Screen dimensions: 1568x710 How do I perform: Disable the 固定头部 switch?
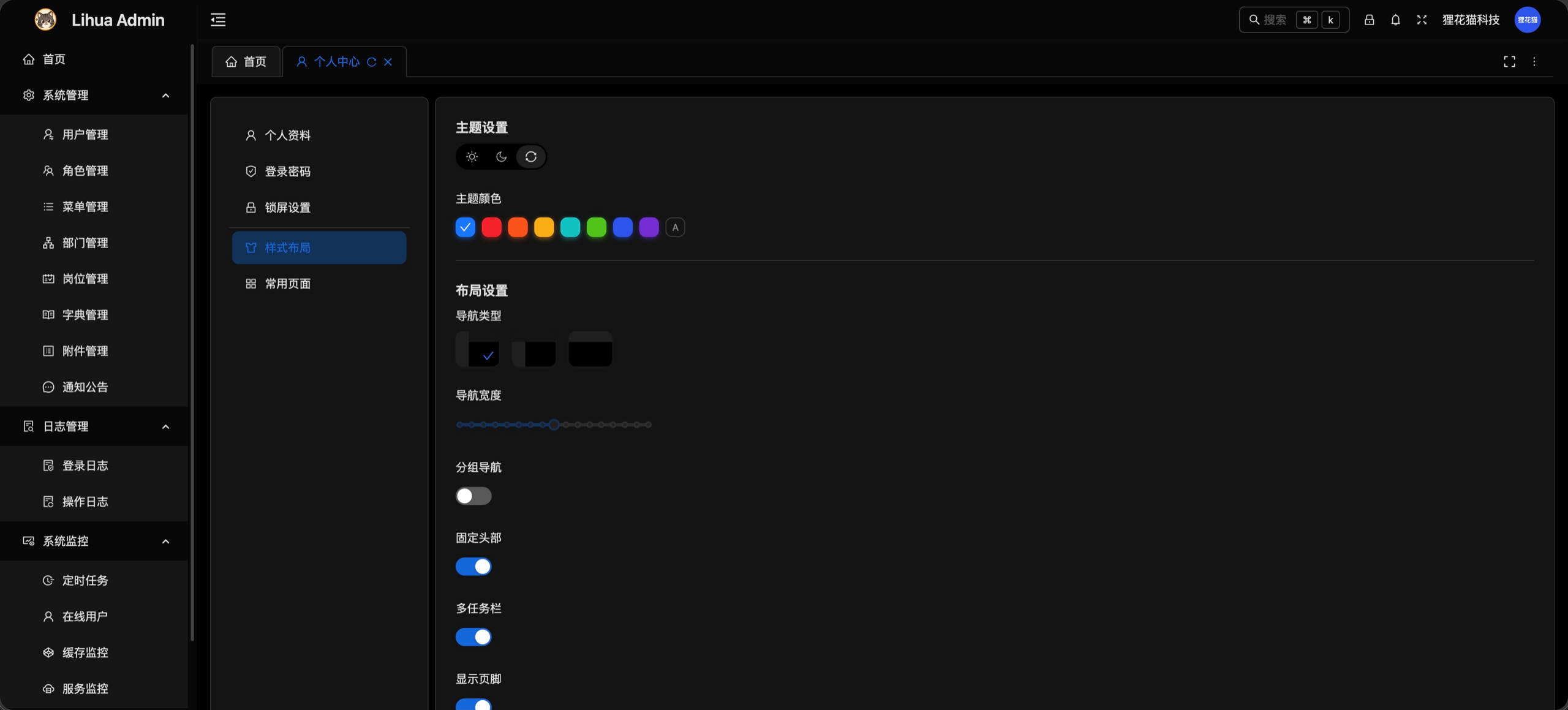coord(473,567)
